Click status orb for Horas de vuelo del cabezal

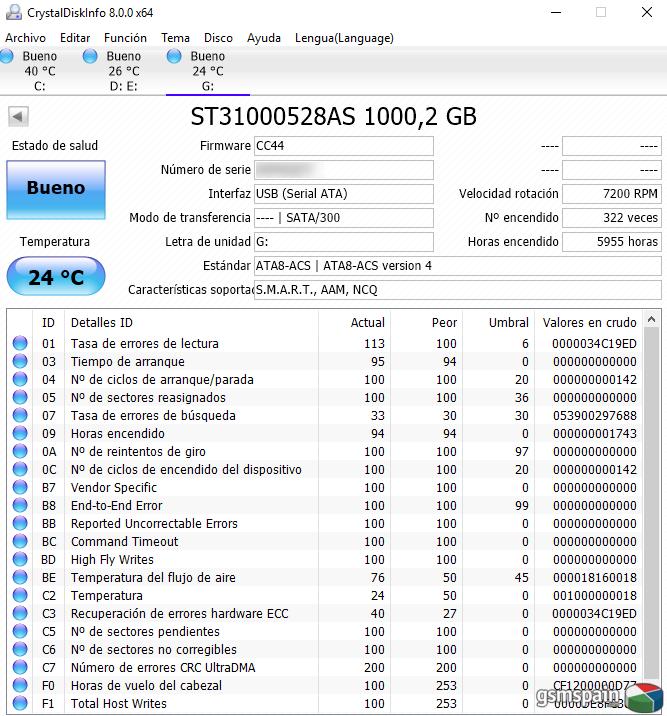20,685
